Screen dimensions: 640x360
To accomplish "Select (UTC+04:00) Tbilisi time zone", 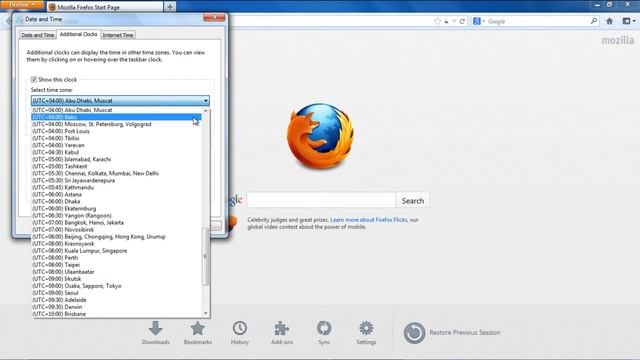I will point(116,138).
